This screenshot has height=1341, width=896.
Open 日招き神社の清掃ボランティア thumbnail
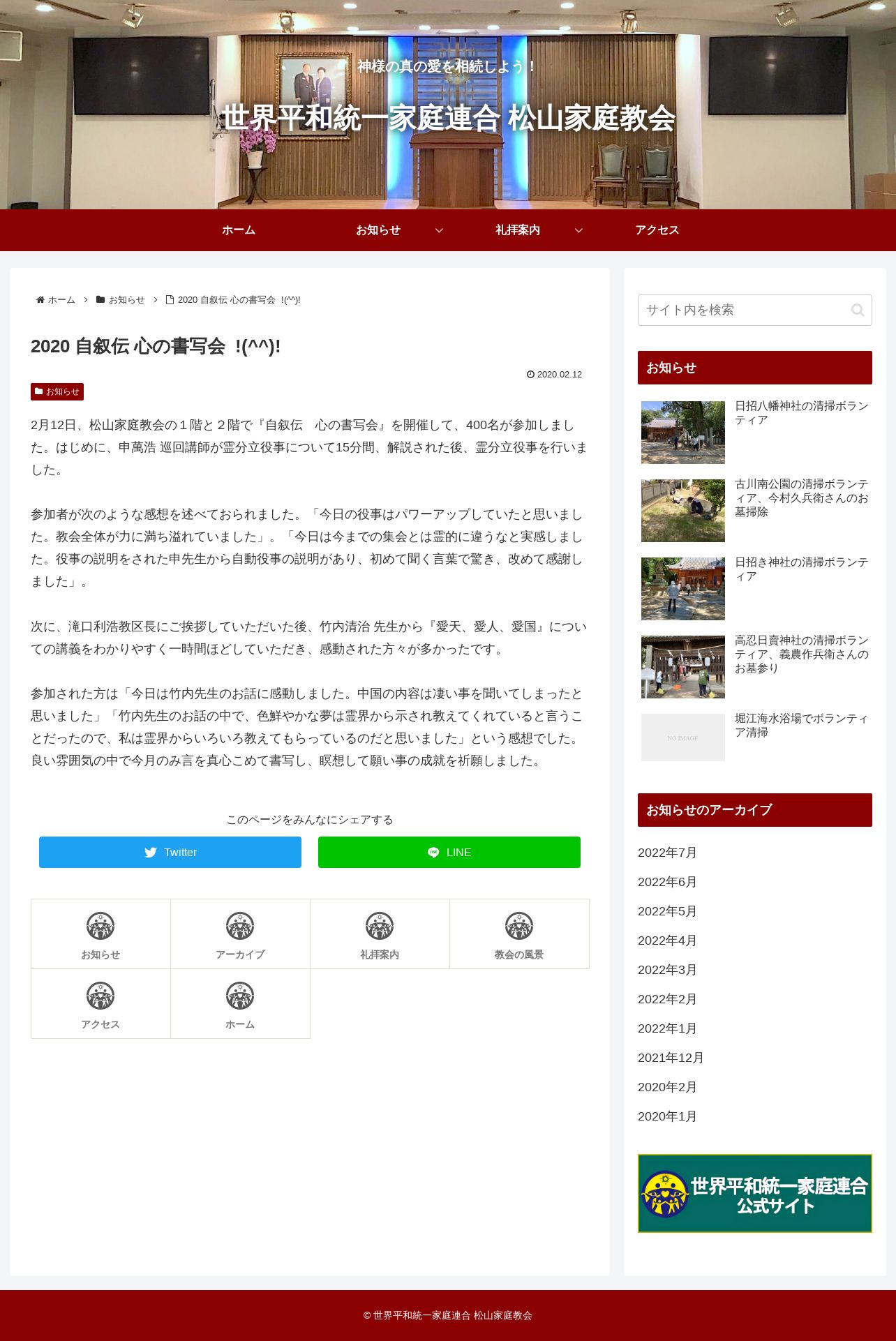(x=683, y=589)
